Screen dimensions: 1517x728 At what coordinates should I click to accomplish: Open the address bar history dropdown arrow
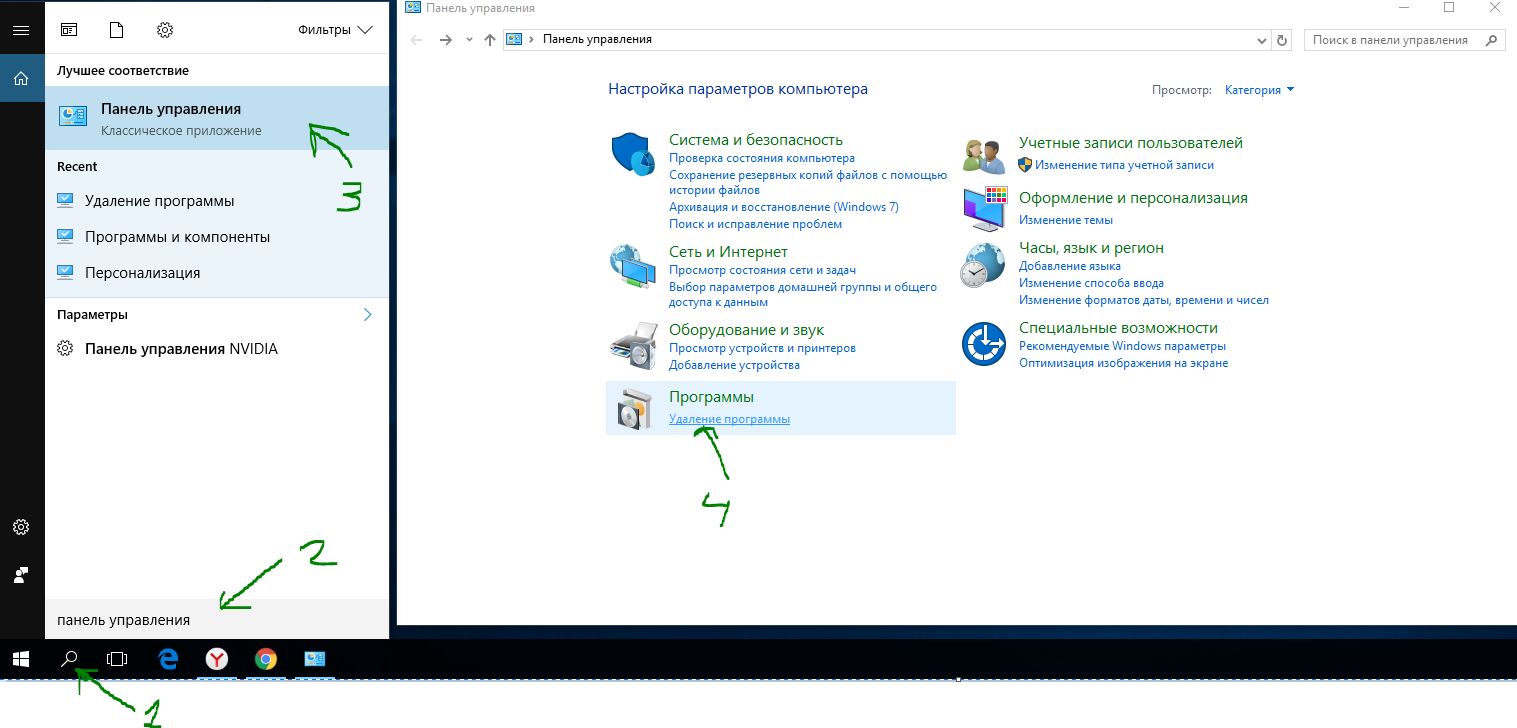point(1262,40)
